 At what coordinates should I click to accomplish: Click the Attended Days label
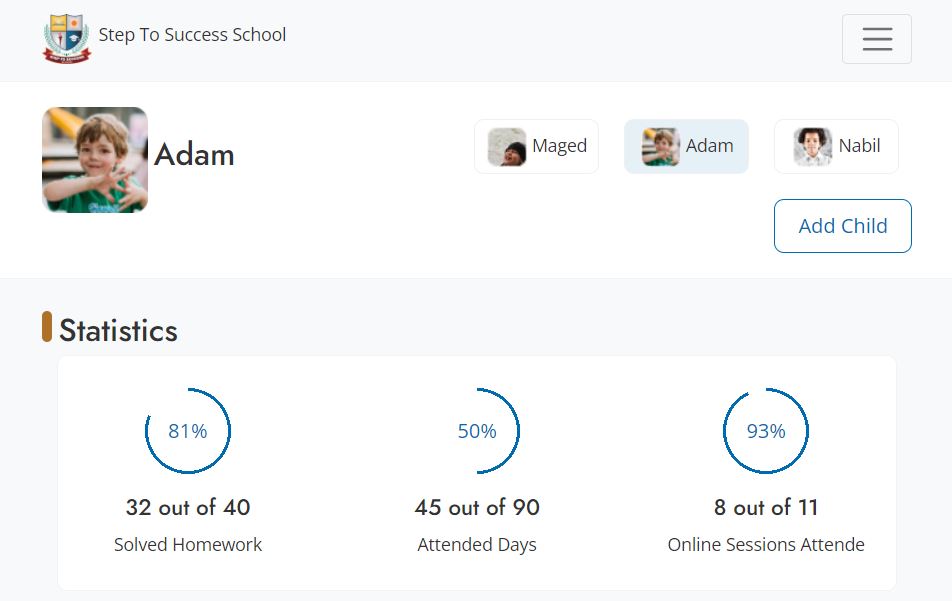coord(477,545)
